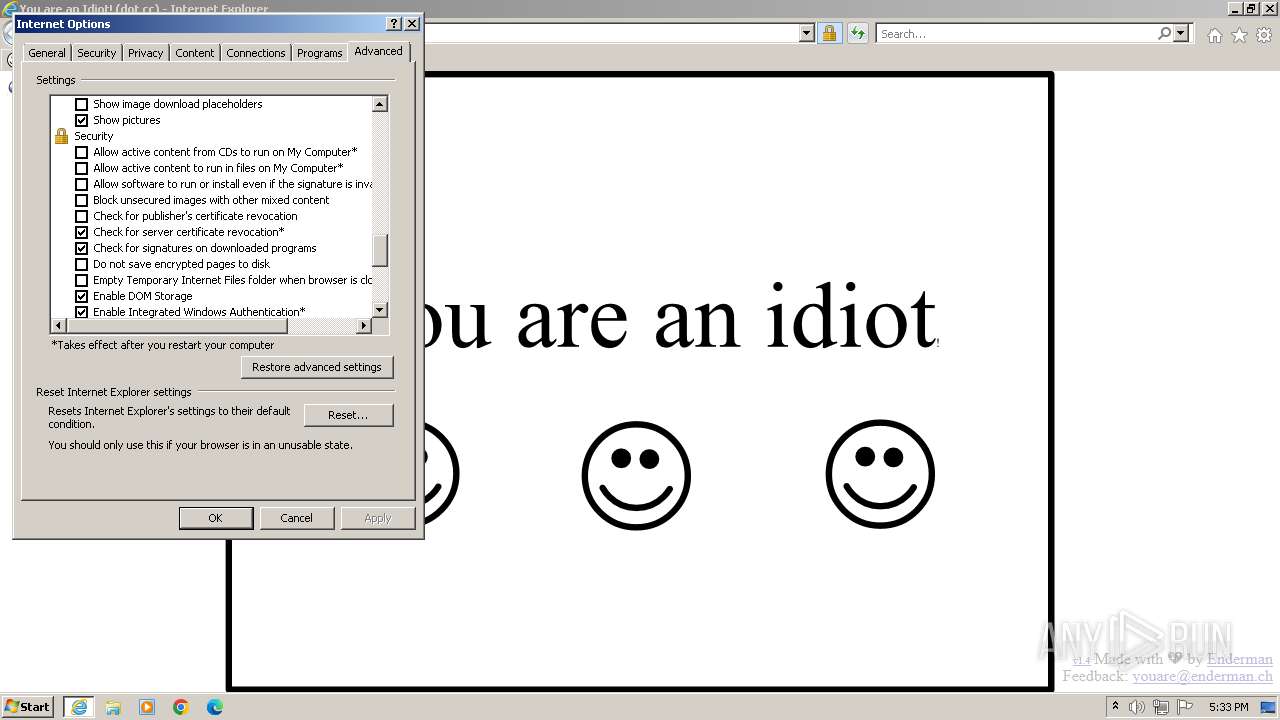1280x720 pixels.
Task: Uncheck Check for signatures on downloaded programs
Action: click(x=82, y=248)
